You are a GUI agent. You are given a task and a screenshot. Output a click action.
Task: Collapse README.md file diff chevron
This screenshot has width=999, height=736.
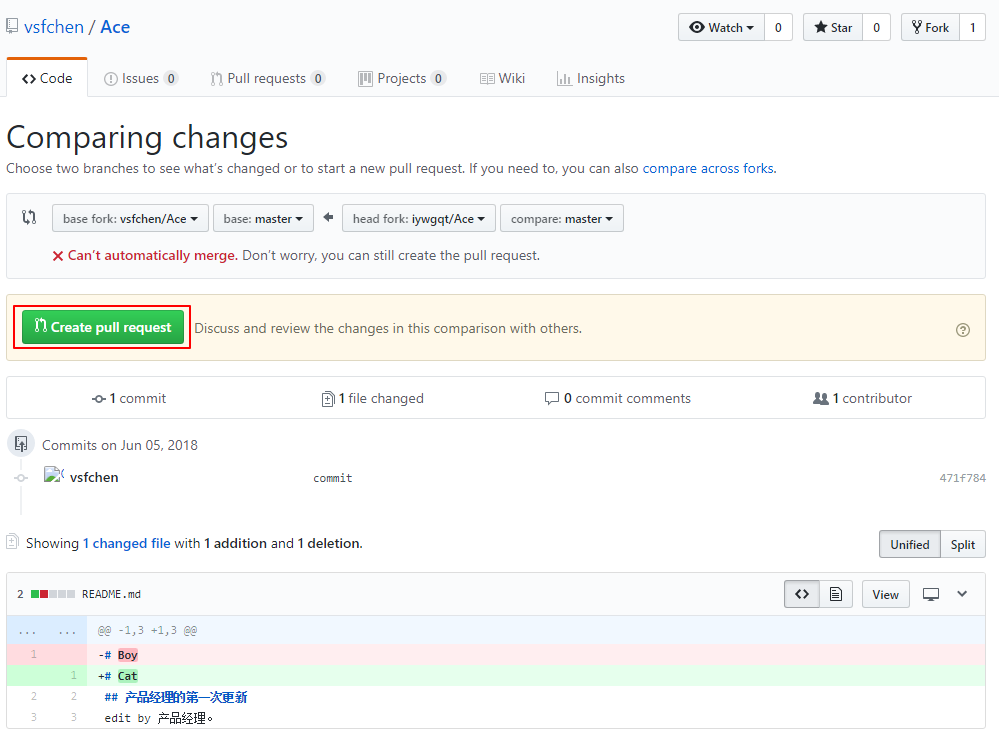(x=962, y=594)
